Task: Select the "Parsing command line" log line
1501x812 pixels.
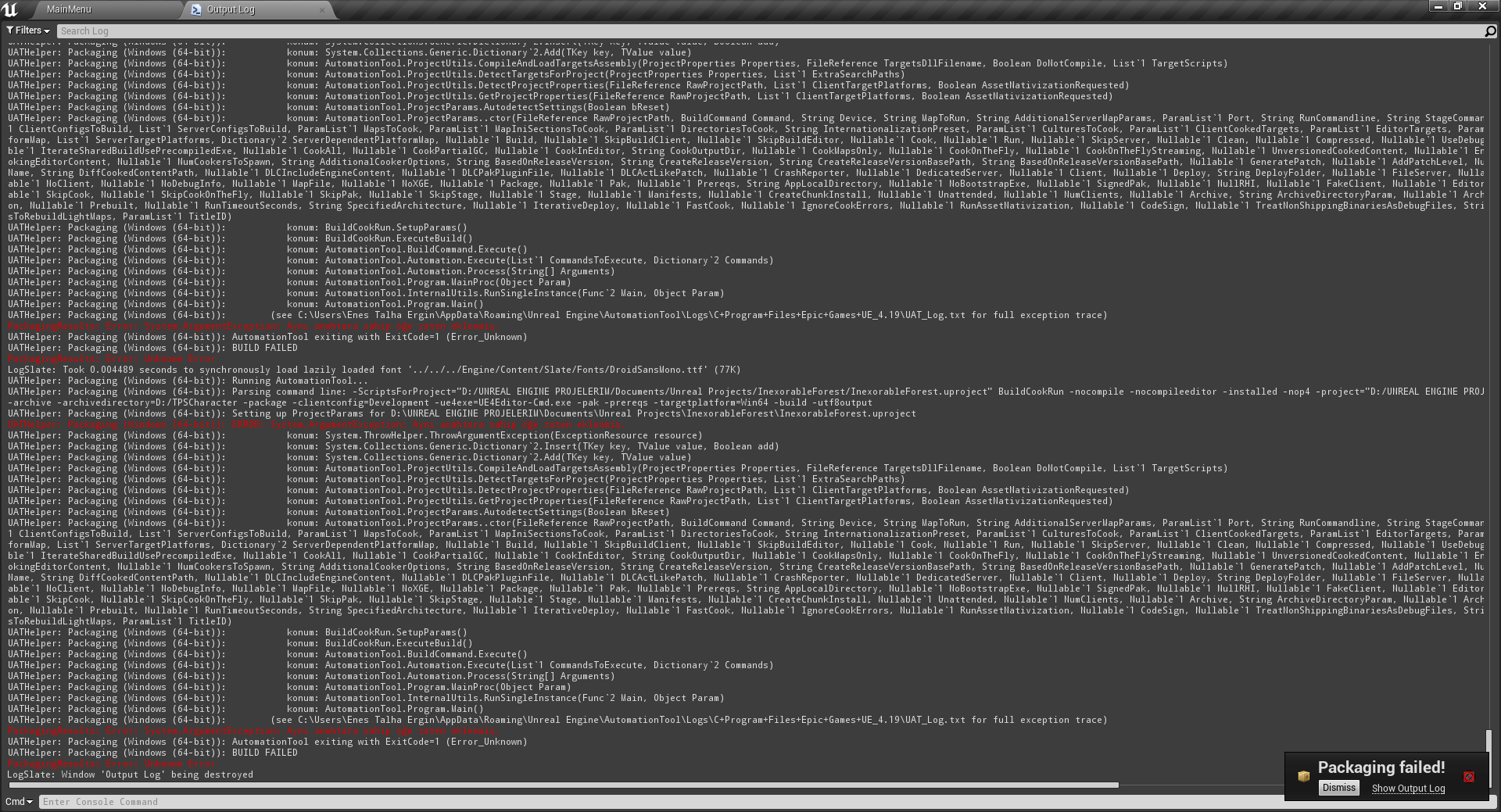Action: pyautogui.click(x=746, y=397)
